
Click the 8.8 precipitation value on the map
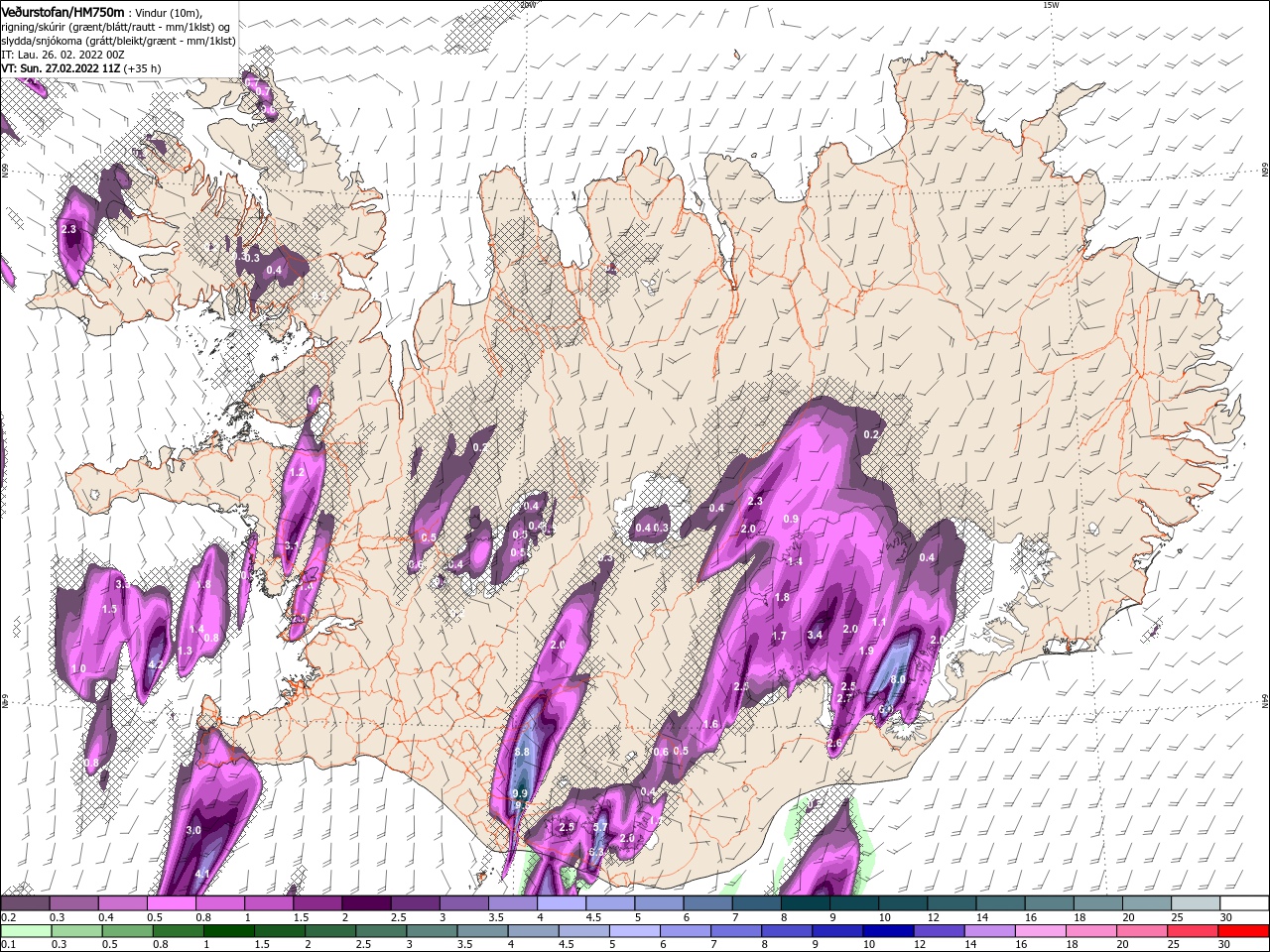(x=523, y=753)
